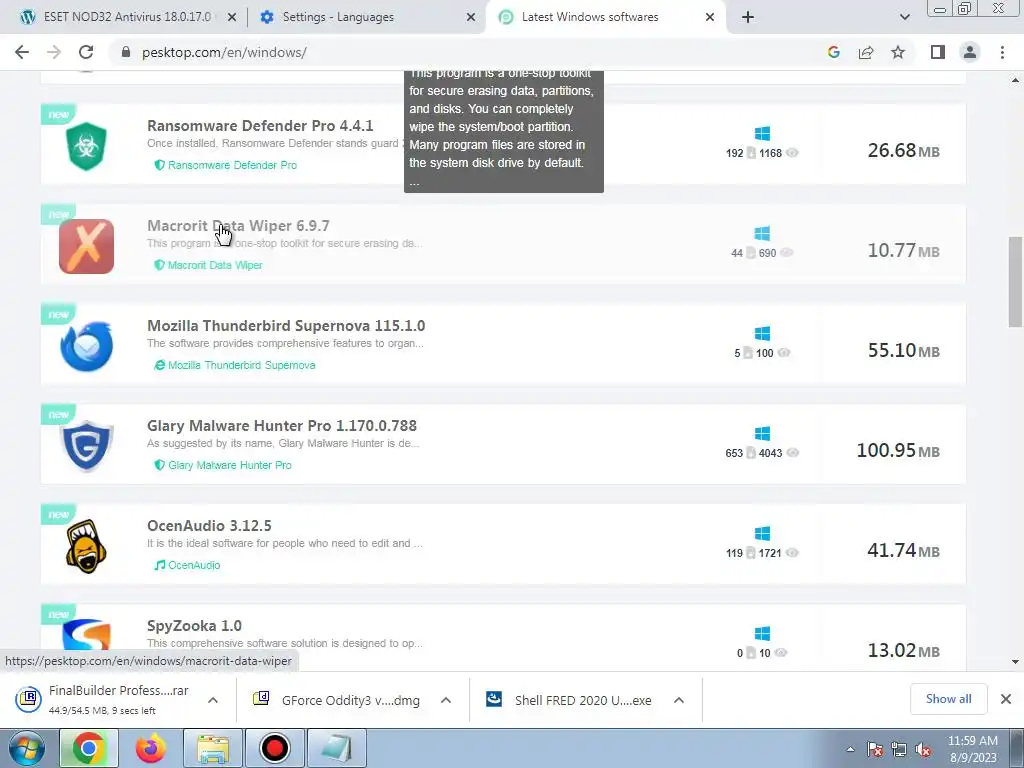Image resolution: width=1024 pixels, height=768 pixels.
Task: Show hidden system tray icons
Action: tap(850, 750)
